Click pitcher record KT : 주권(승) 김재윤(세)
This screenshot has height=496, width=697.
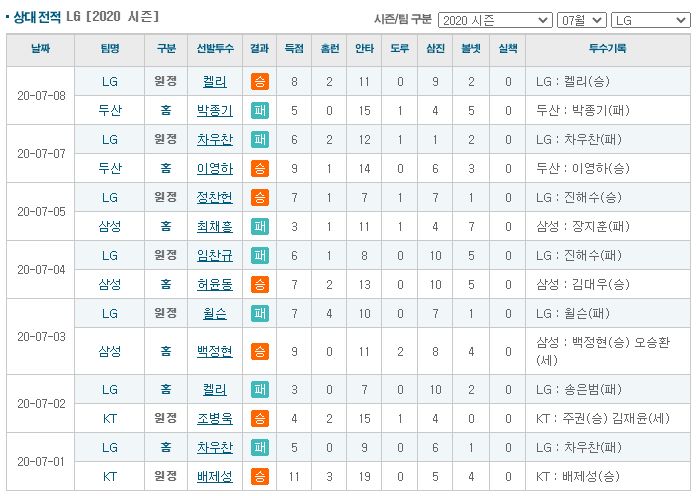pos(602,419)
